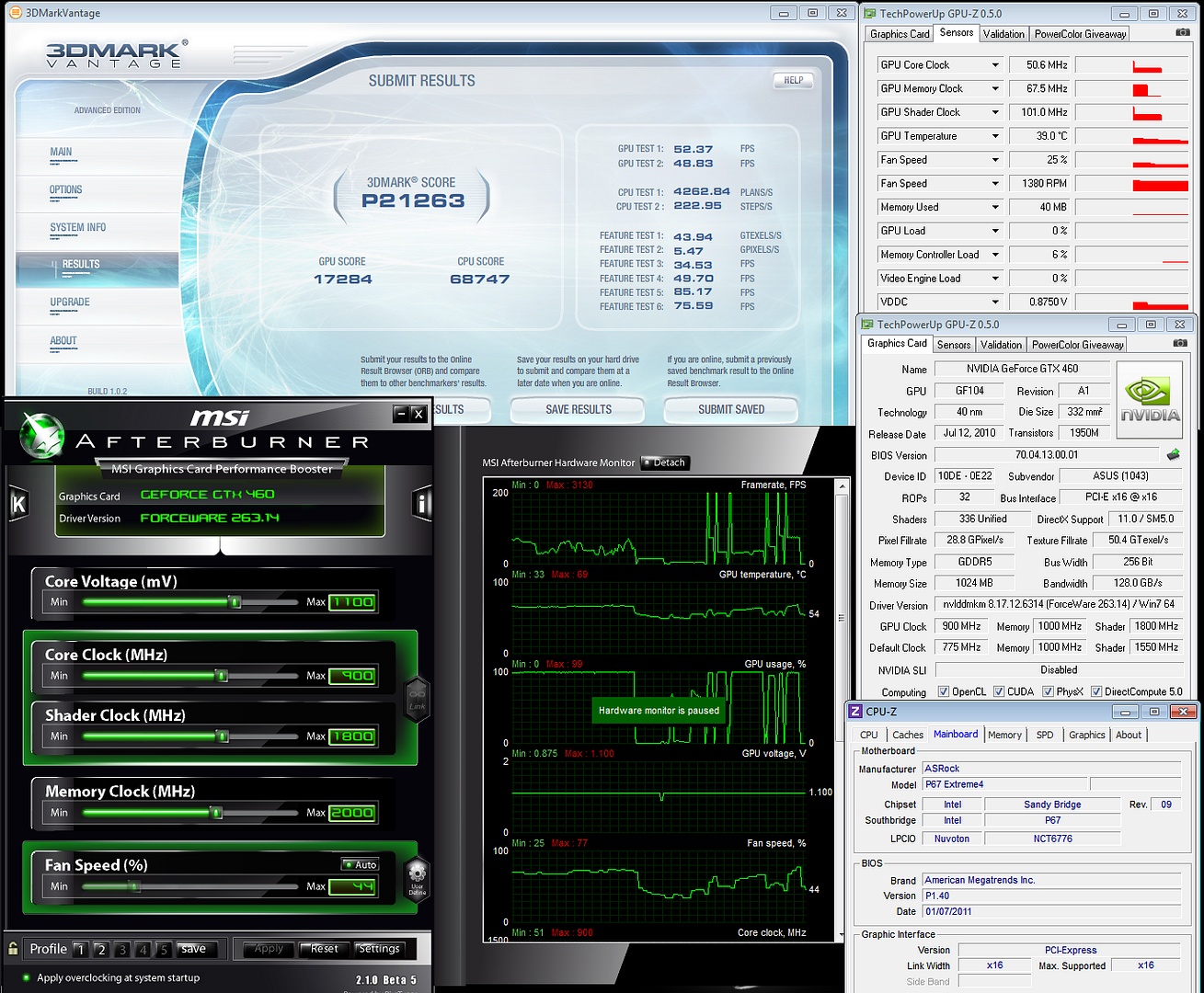Click the Submit Saved button in 3DMark
Screen dimensions: 1204x993
(731, 409)
